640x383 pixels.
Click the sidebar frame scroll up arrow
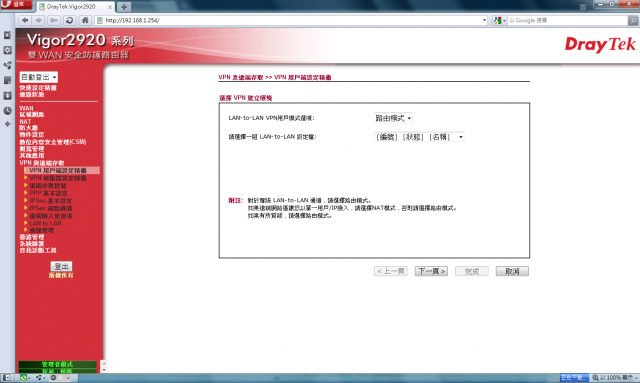pyautogui.click(x=104, y=363)
